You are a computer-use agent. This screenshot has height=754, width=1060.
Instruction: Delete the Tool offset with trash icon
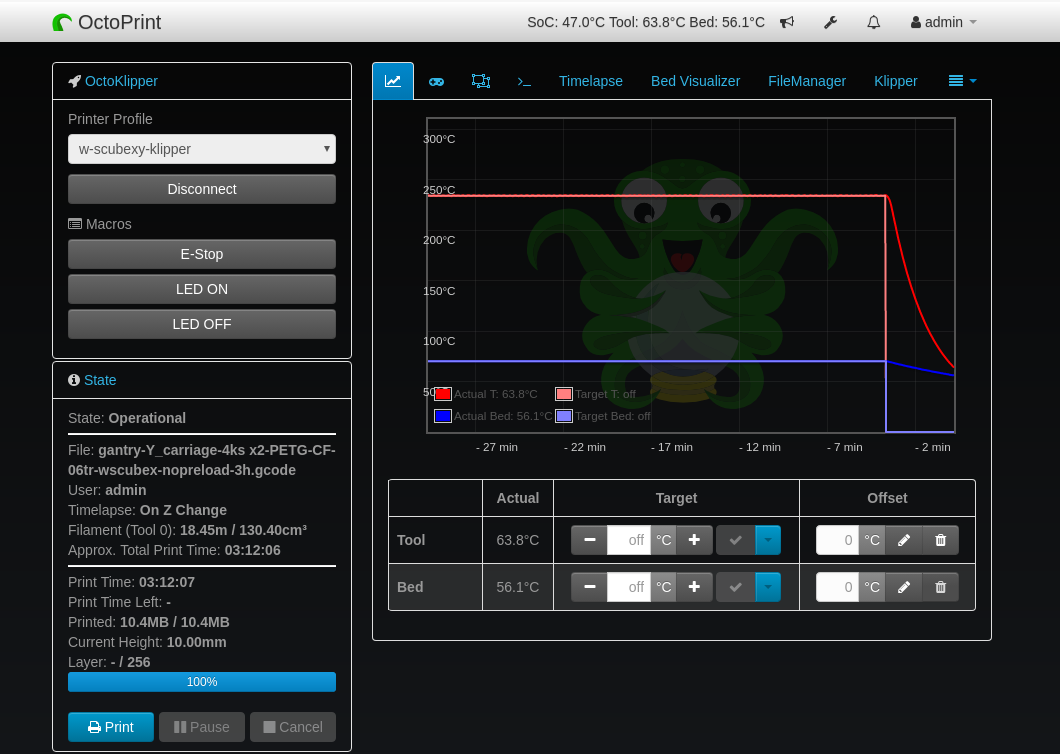[x=940, y=540]
